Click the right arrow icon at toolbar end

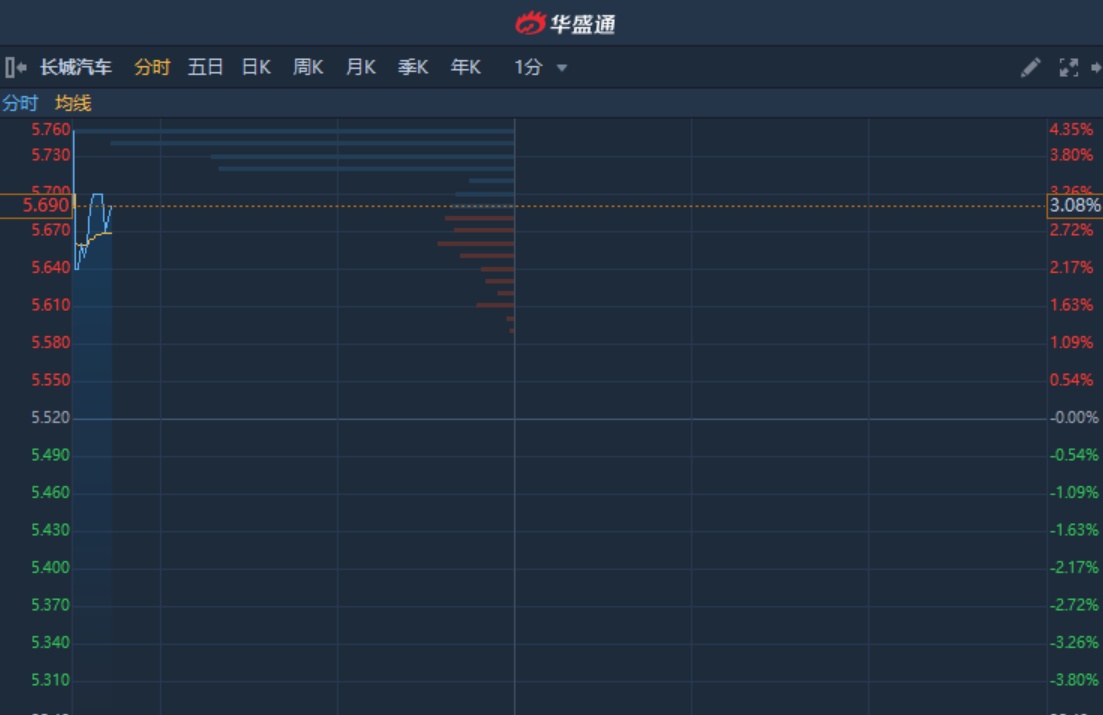[x=1096, y=68]
